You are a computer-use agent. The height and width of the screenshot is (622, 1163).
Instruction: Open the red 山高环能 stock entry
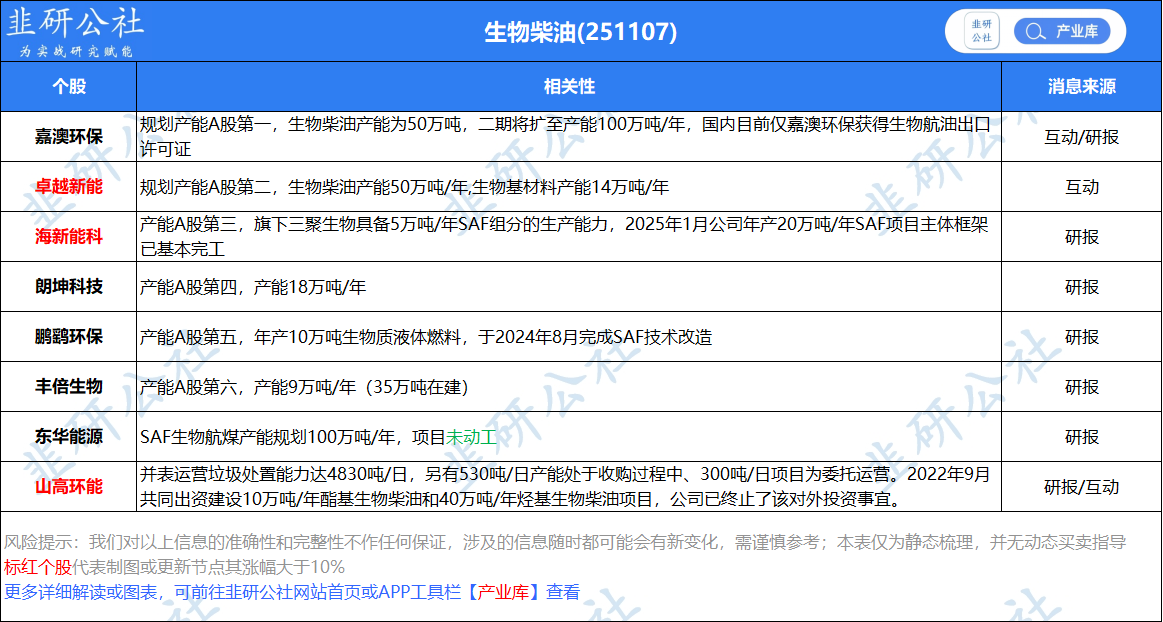point(69,487)
